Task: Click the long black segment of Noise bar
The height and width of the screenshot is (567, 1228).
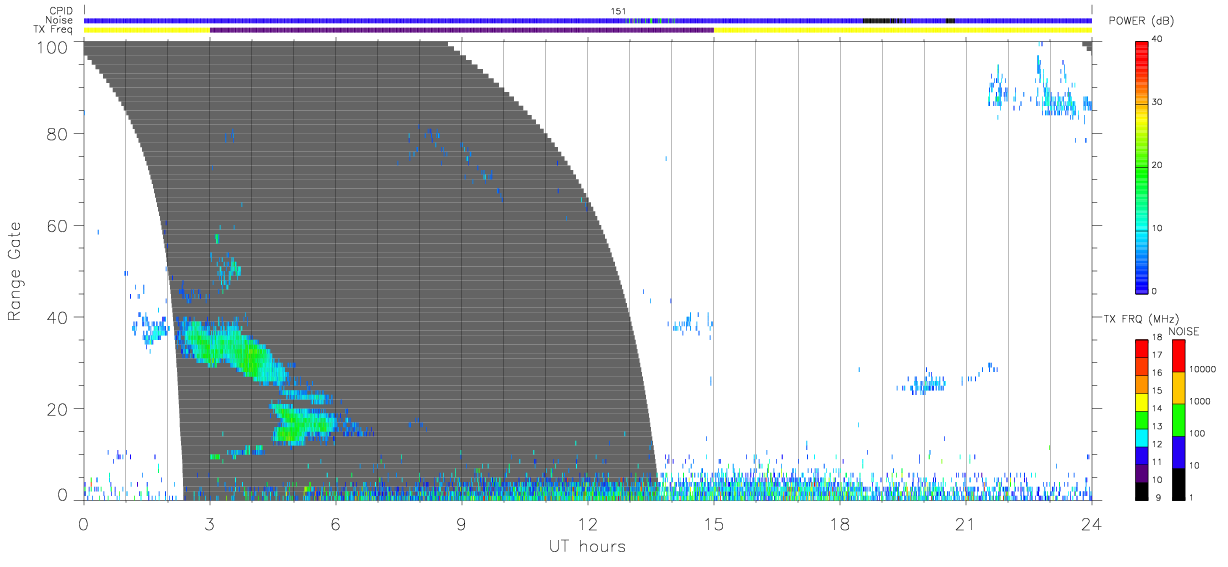Action: click(x=883, y=20)
